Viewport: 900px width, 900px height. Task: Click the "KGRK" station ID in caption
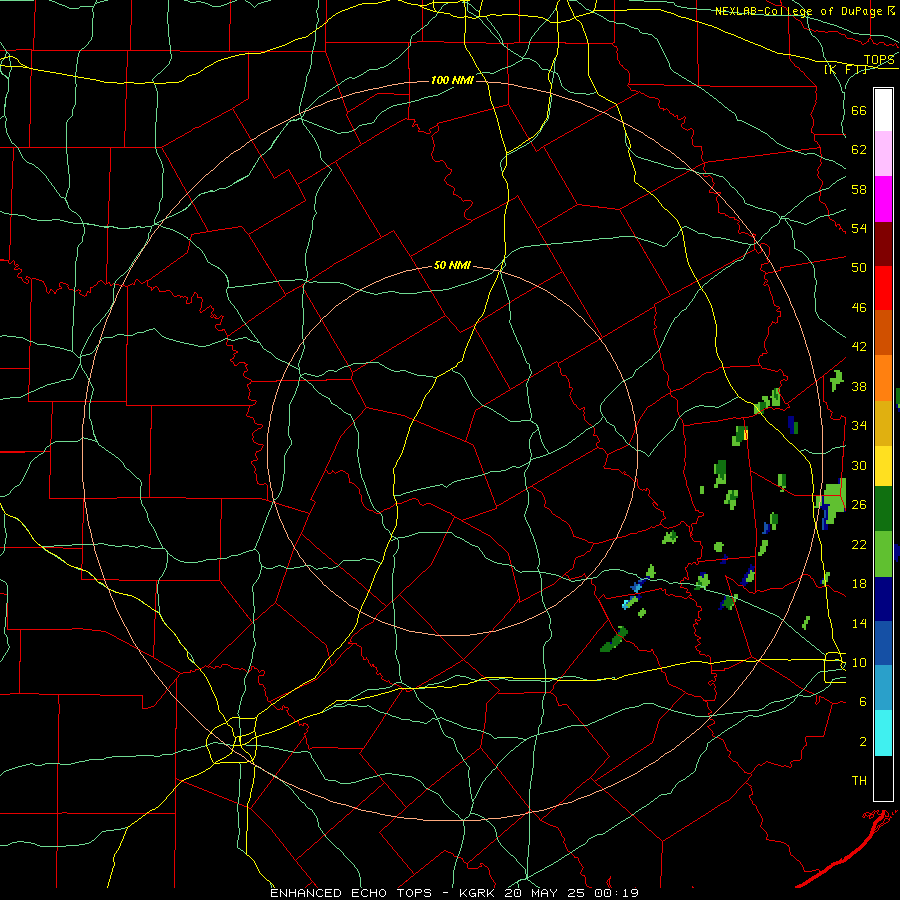coord(478,893)
